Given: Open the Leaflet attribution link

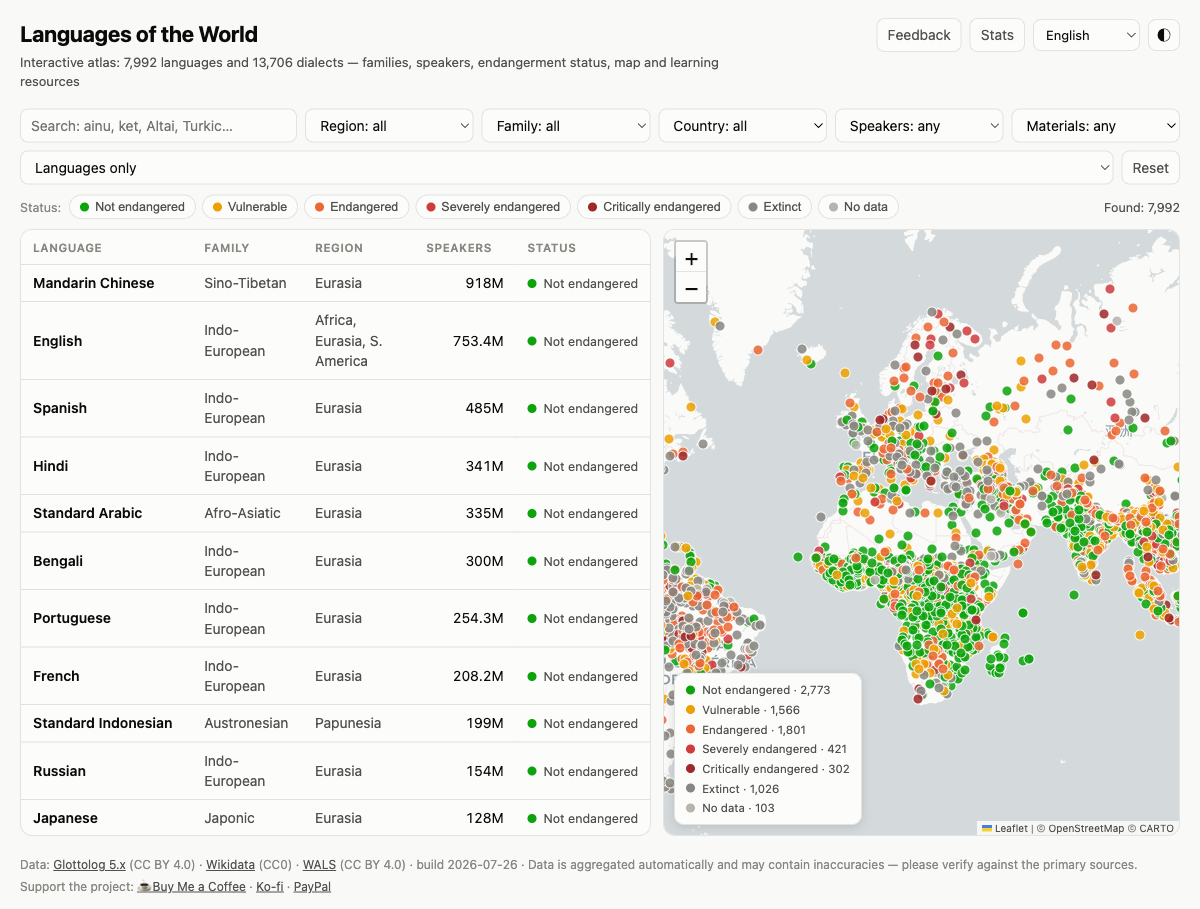Looking at the screenshot, I should pyautogui.click(x=1004, y=828).
